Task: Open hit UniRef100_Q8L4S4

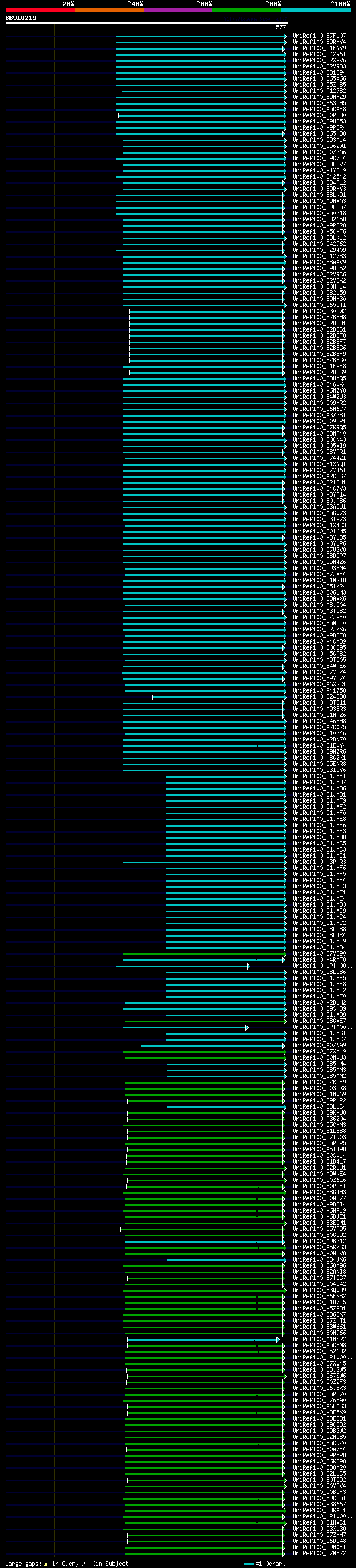Action: tap(319, 936)
